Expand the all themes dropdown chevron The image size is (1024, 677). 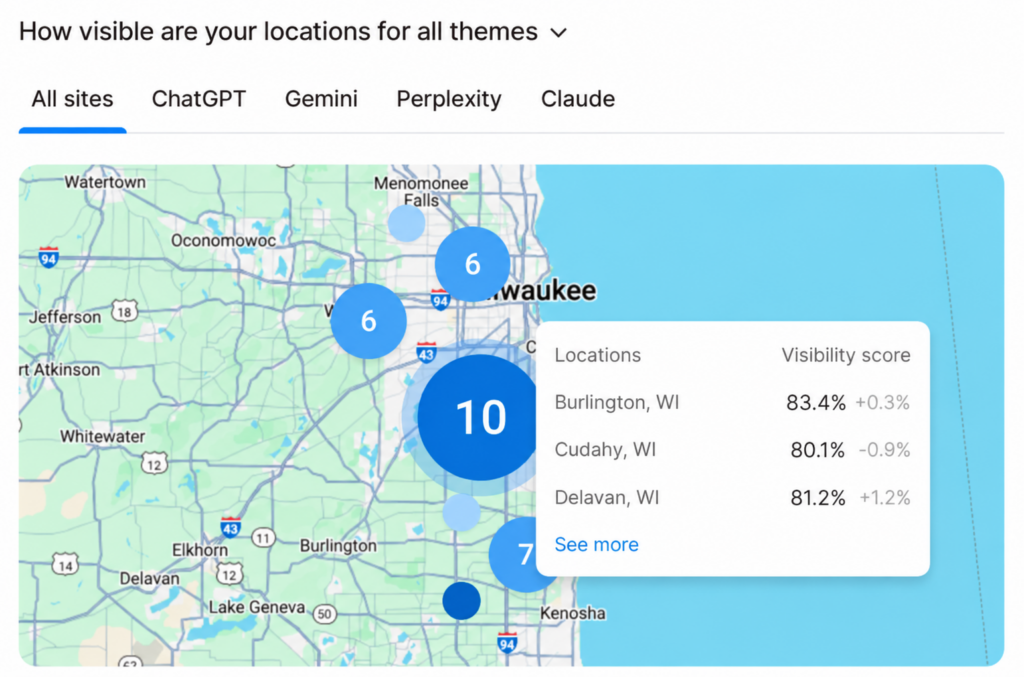(x=558, y=32)
